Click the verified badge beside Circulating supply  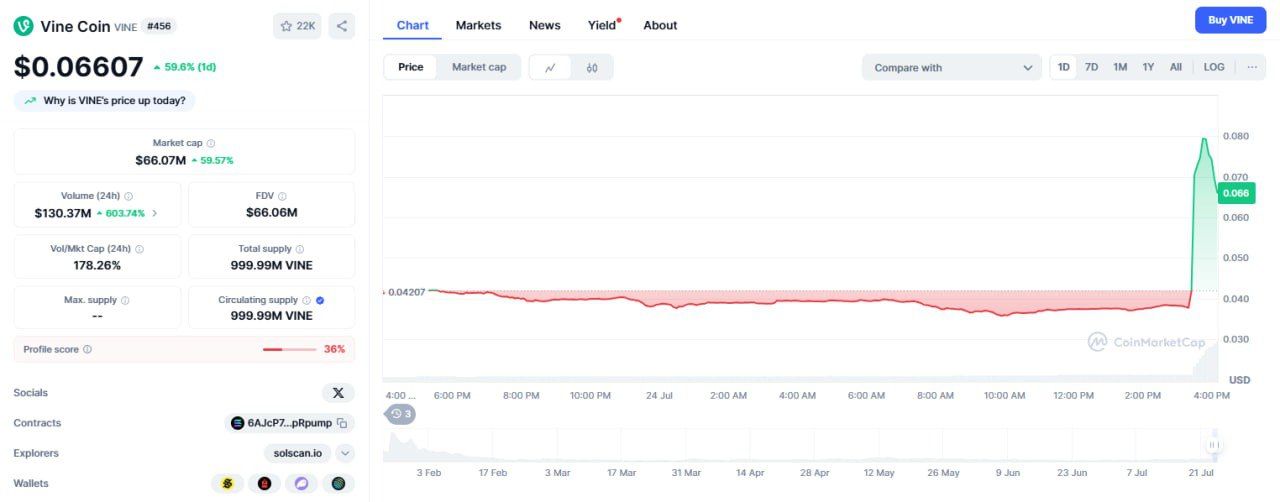[320, 300]
